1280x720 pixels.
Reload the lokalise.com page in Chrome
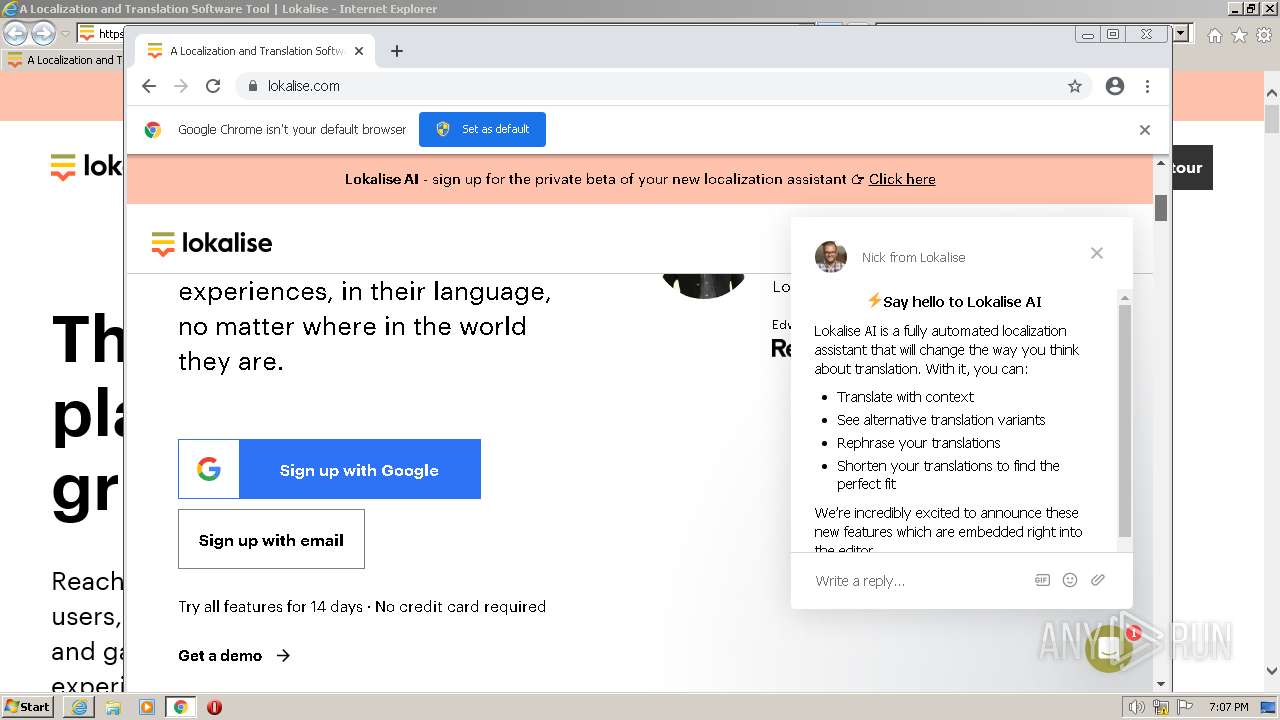pos(213,86)
